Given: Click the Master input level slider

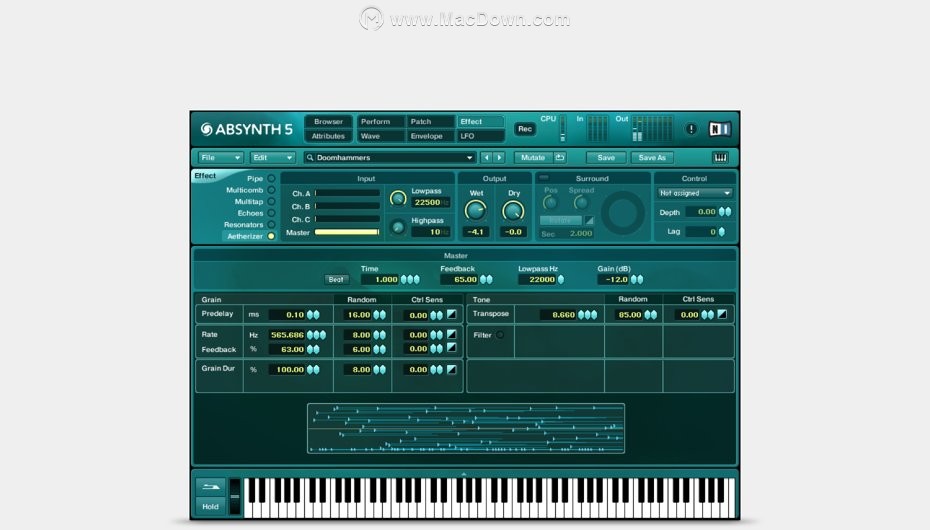Looking at the screenshot, I should coord(347,232).
